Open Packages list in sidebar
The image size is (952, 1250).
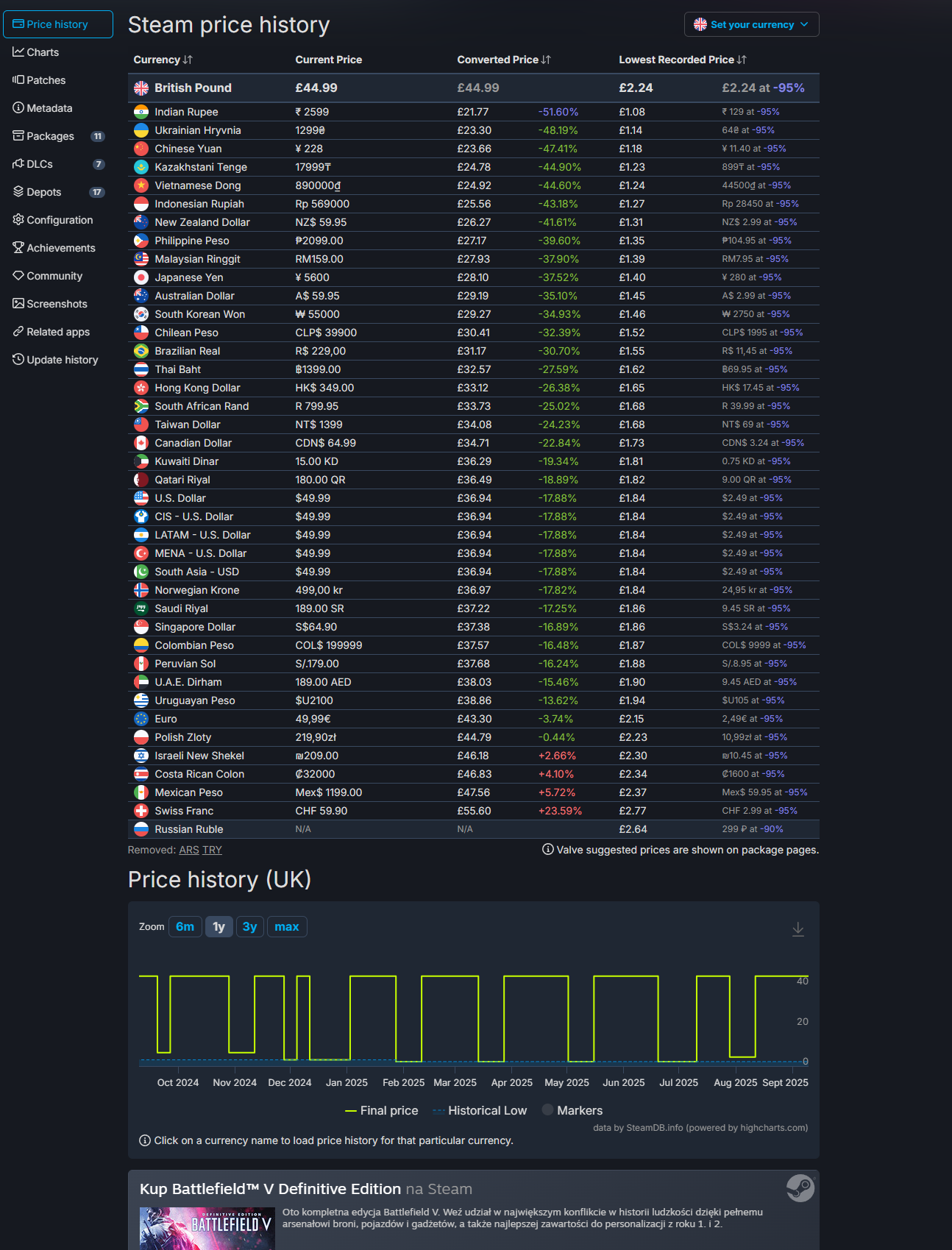tap(57, 136)
